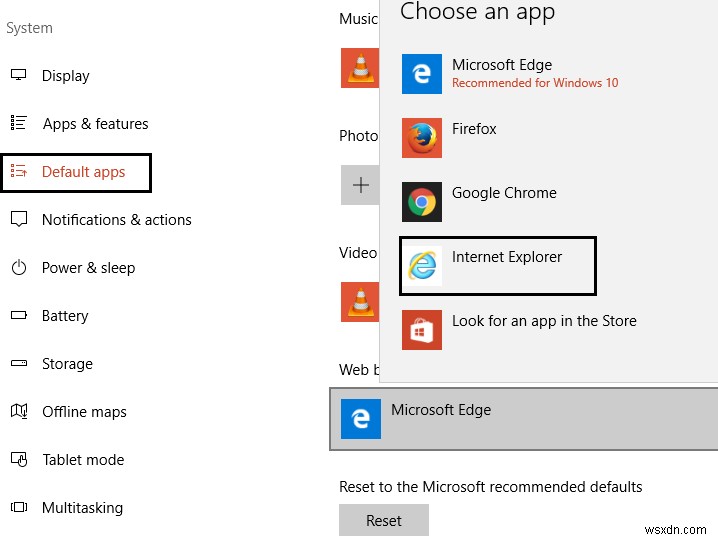Click the Firefox icon in app chooser
Screen dimensions: 718x540
click(x=422, y=138)
